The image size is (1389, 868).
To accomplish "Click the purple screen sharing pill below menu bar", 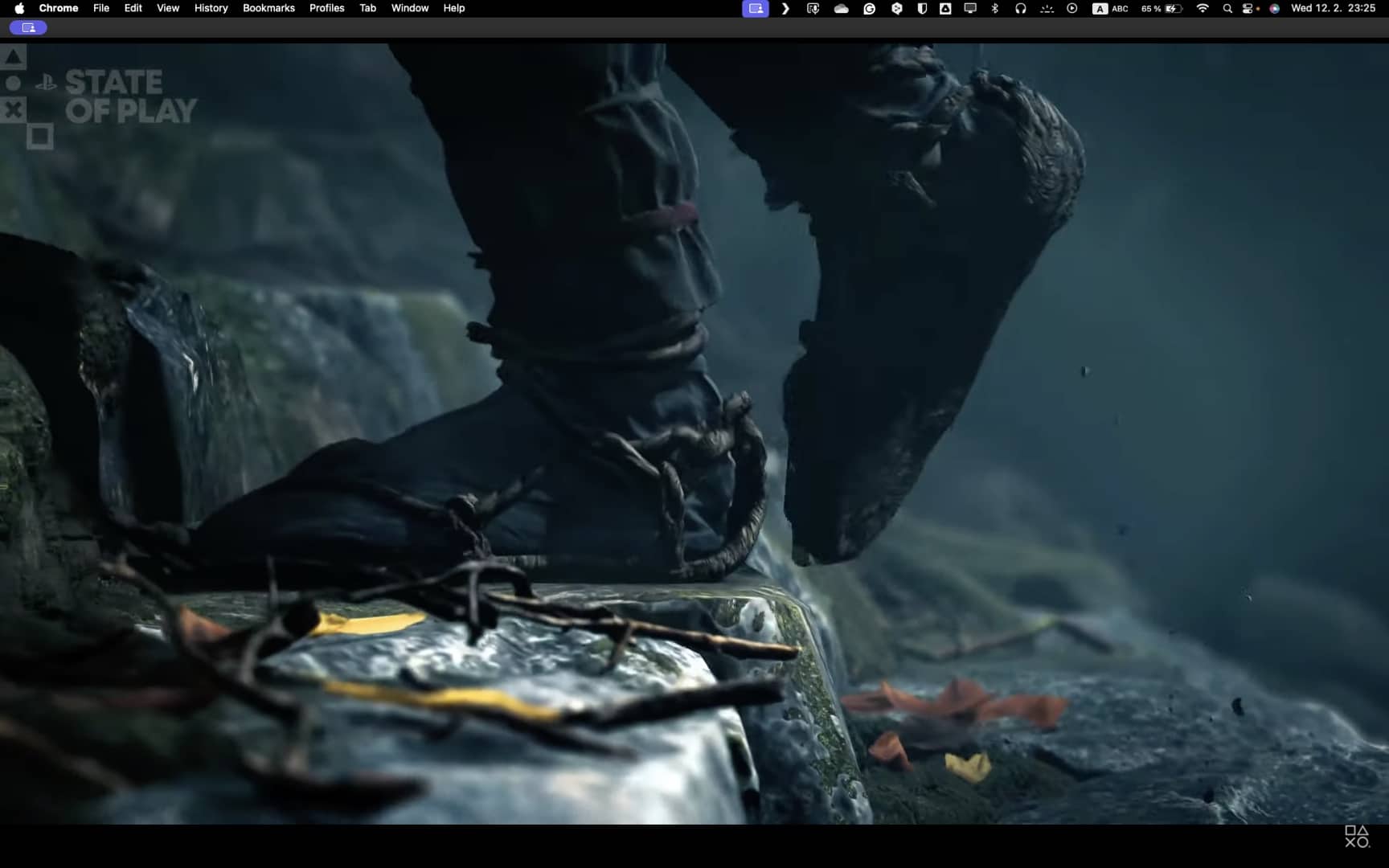I will click(x=28, y=27).
